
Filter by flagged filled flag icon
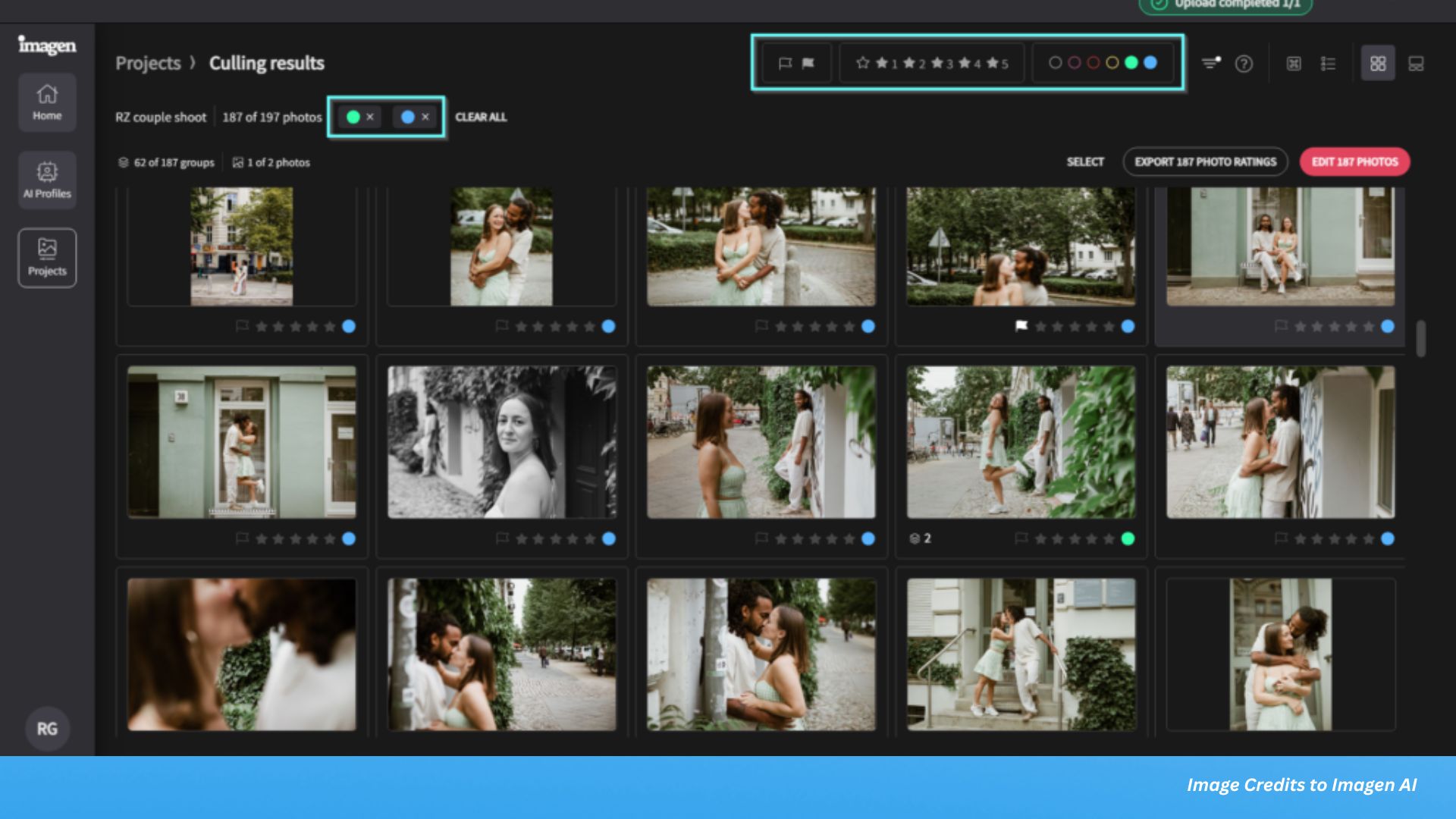pyautogui.click(x=808, y=63)
